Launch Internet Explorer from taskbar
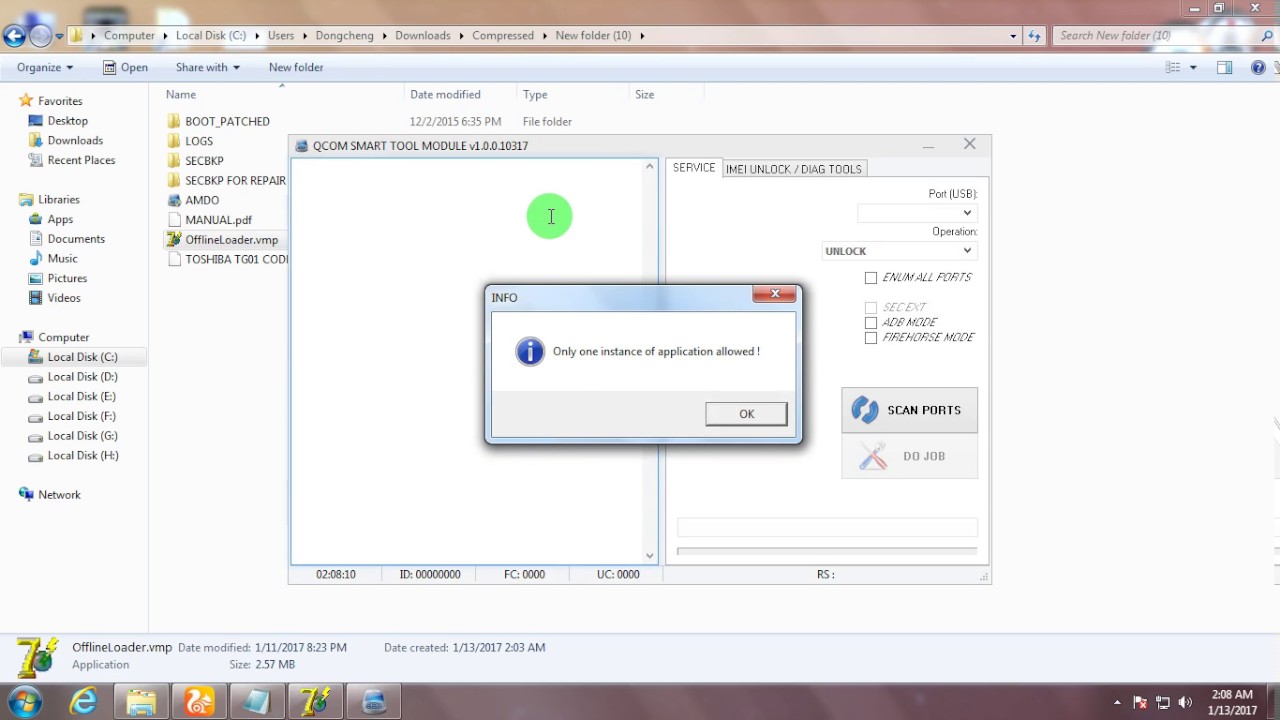 click(x=83, y=702)
